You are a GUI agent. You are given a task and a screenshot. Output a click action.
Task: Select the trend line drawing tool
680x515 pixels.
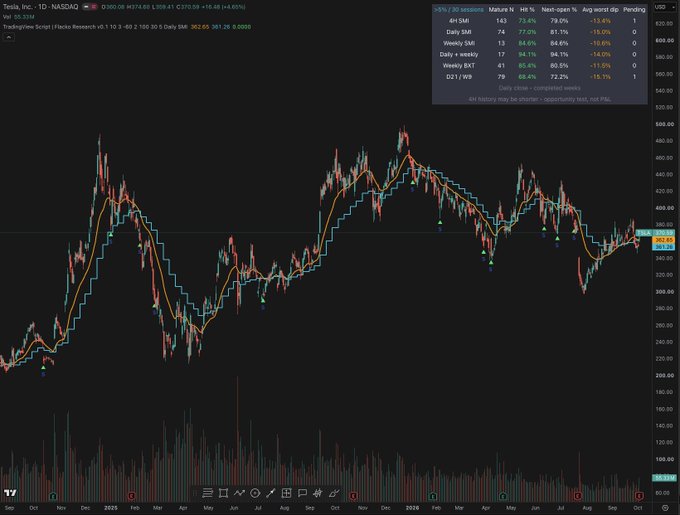point(271,493)
